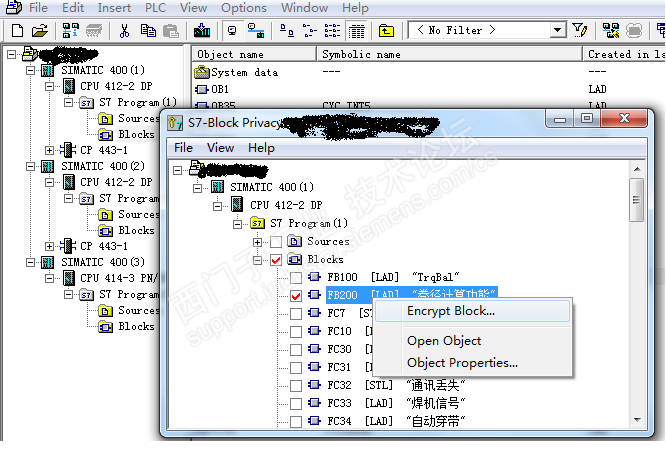
Task: Click scrollbar up arrow in Block Privacy
Action: tap(637, 169)
